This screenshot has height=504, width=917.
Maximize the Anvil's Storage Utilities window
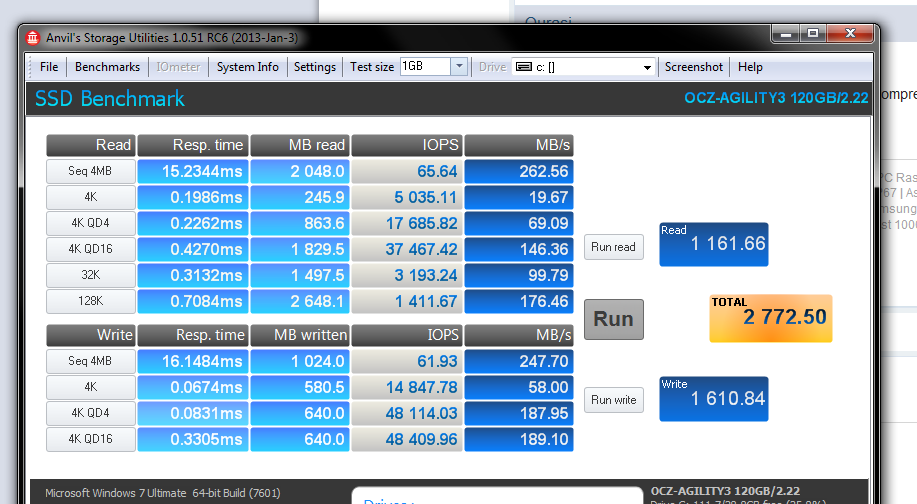click(813, 33)
